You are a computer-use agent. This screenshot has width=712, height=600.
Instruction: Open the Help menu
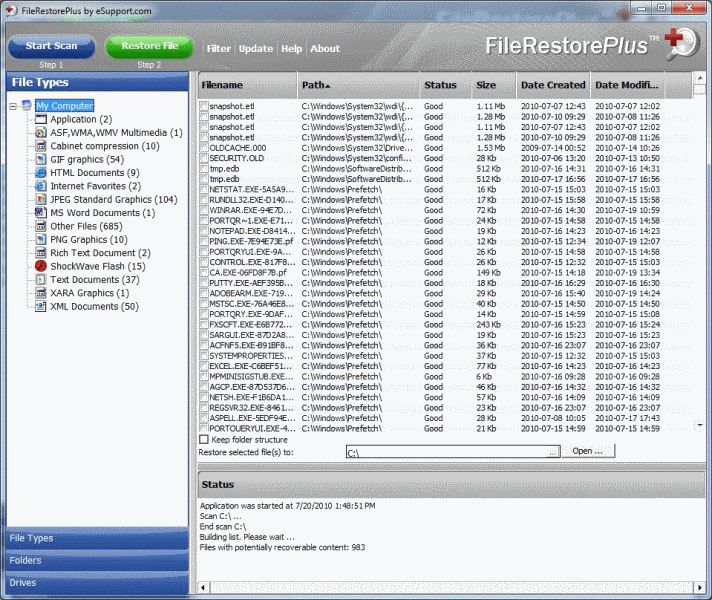point(291,48)
